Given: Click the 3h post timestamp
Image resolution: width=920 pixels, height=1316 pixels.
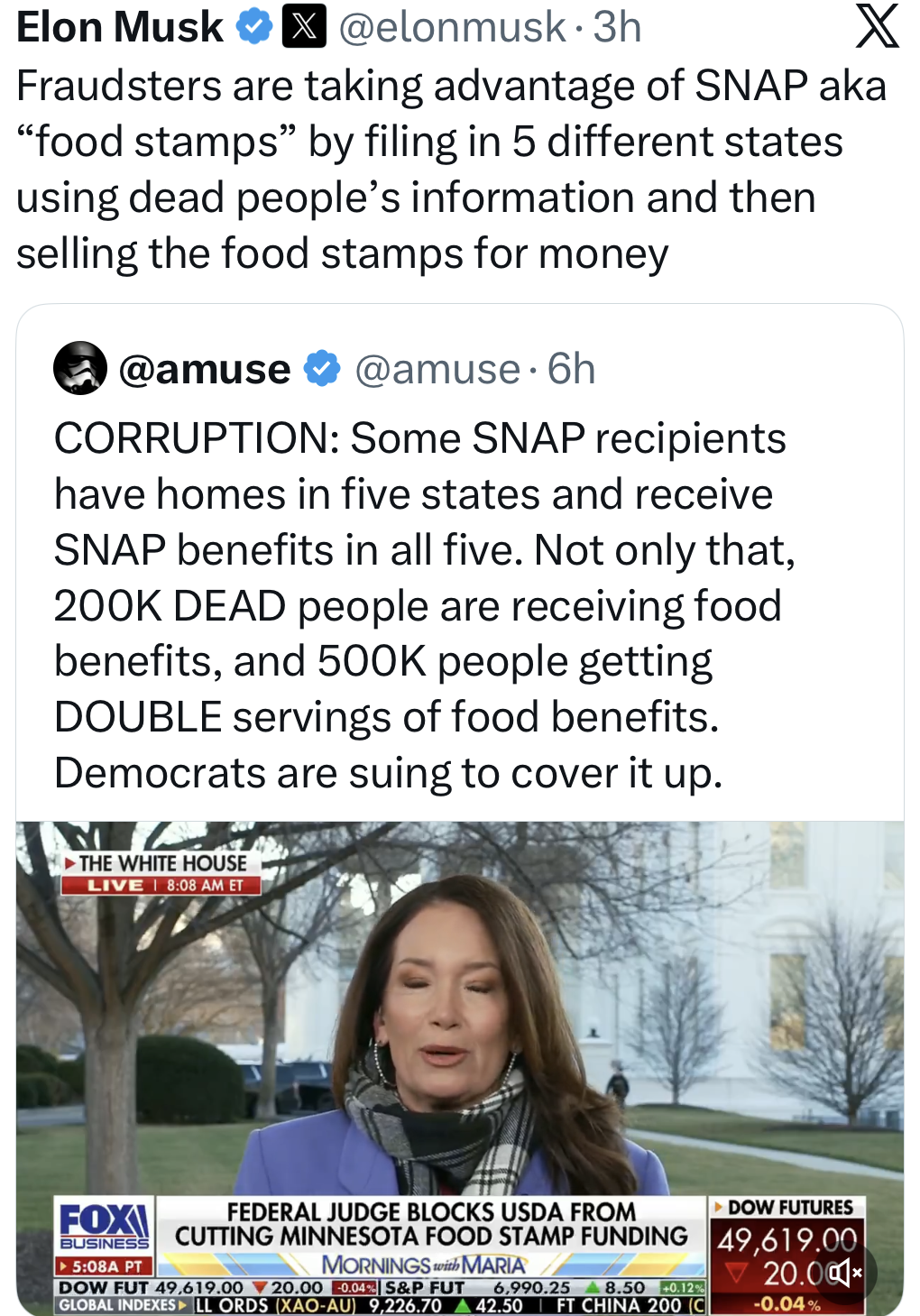Looking at the screenshot, I should point(617,27).
